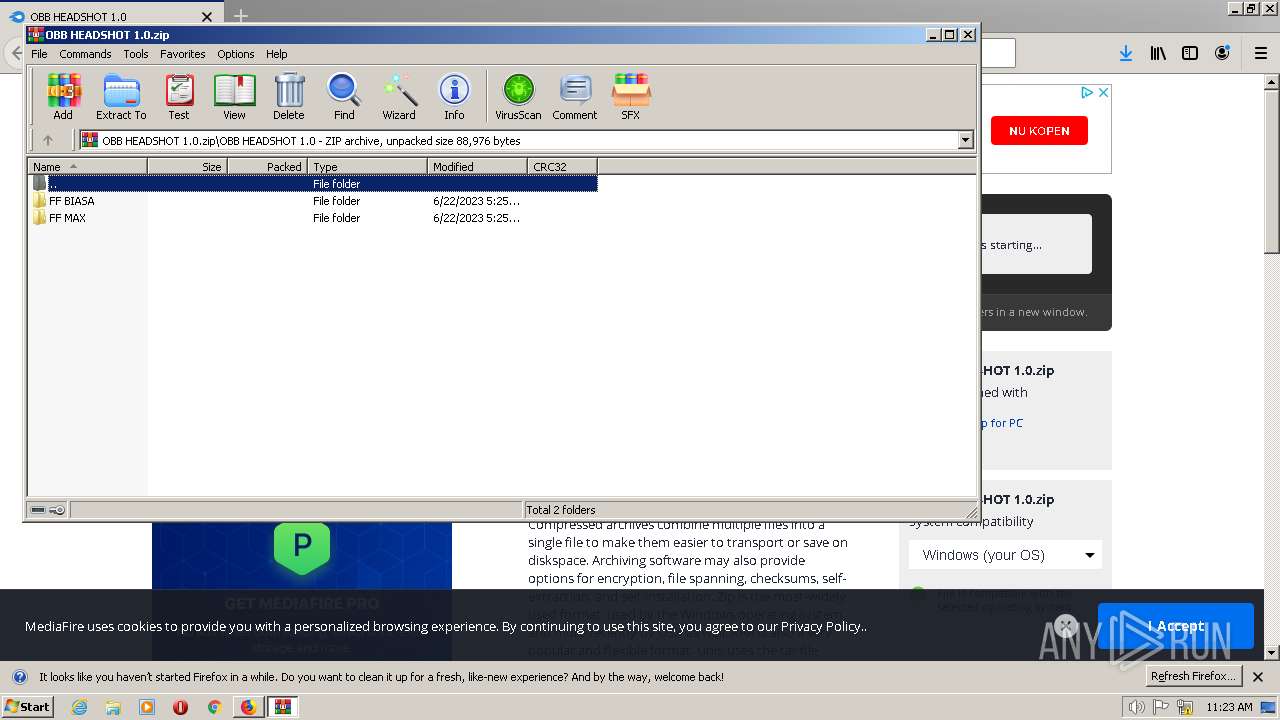Click the WinRAR status bar drive icon
1280x720 pixels.
(38, 510)
